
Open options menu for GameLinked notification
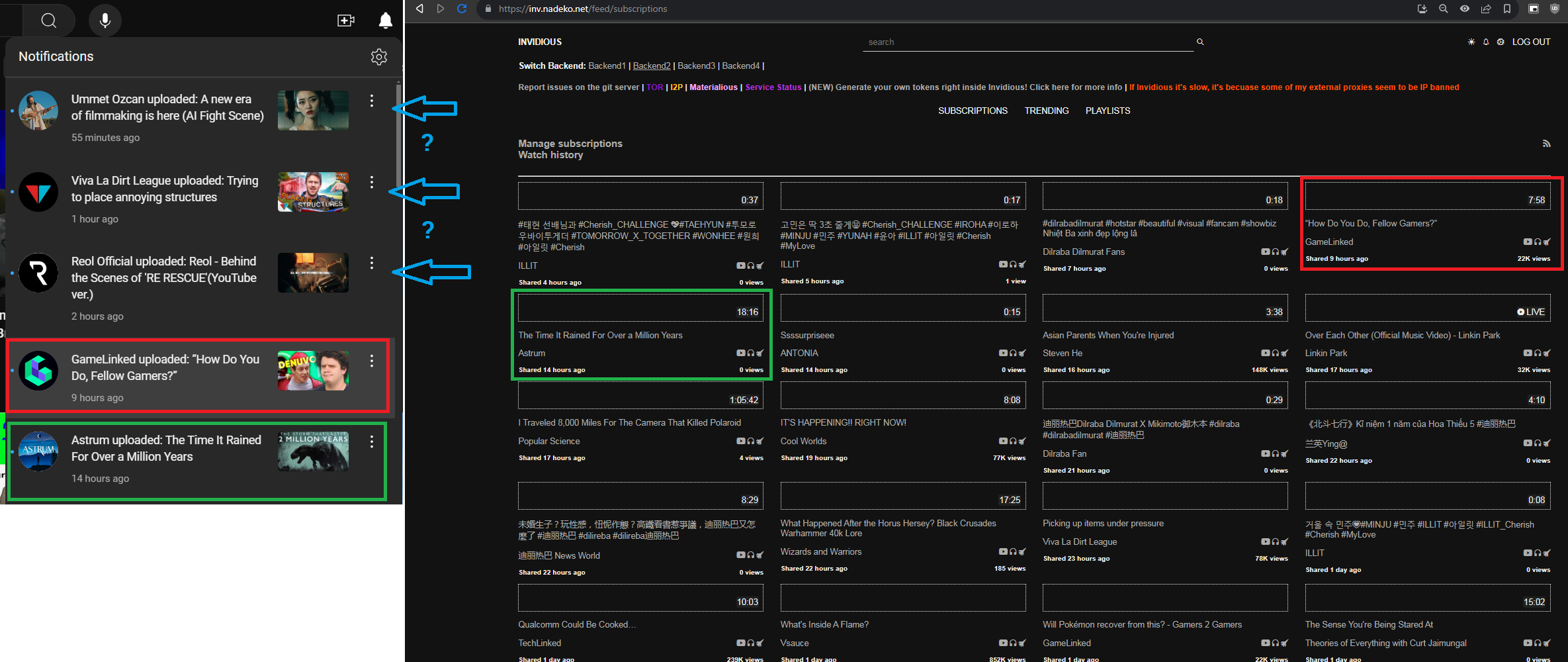pyautogui.click(x=372, y=361)
